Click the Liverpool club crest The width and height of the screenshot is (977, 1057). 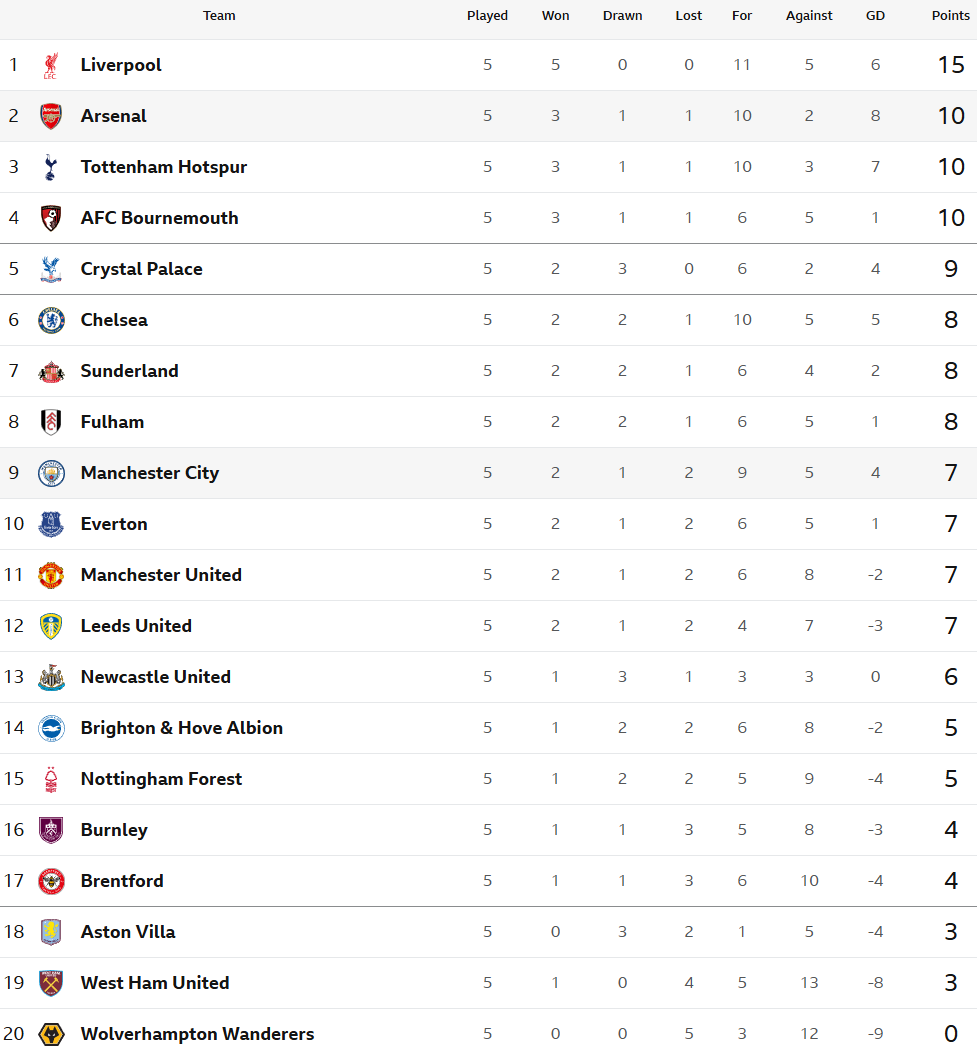click(51, 65)
